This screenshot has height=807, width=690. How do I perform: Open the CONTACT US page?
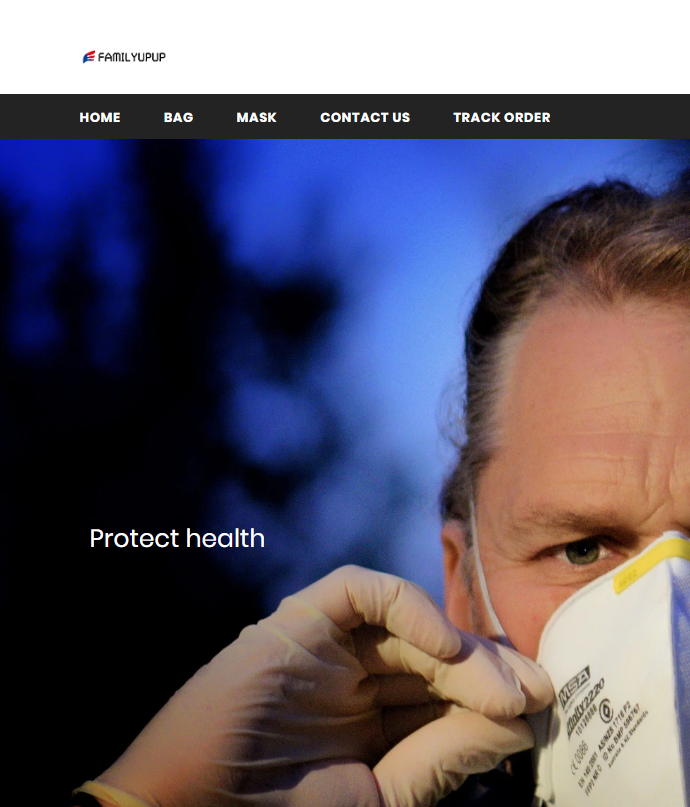[365, 117]
